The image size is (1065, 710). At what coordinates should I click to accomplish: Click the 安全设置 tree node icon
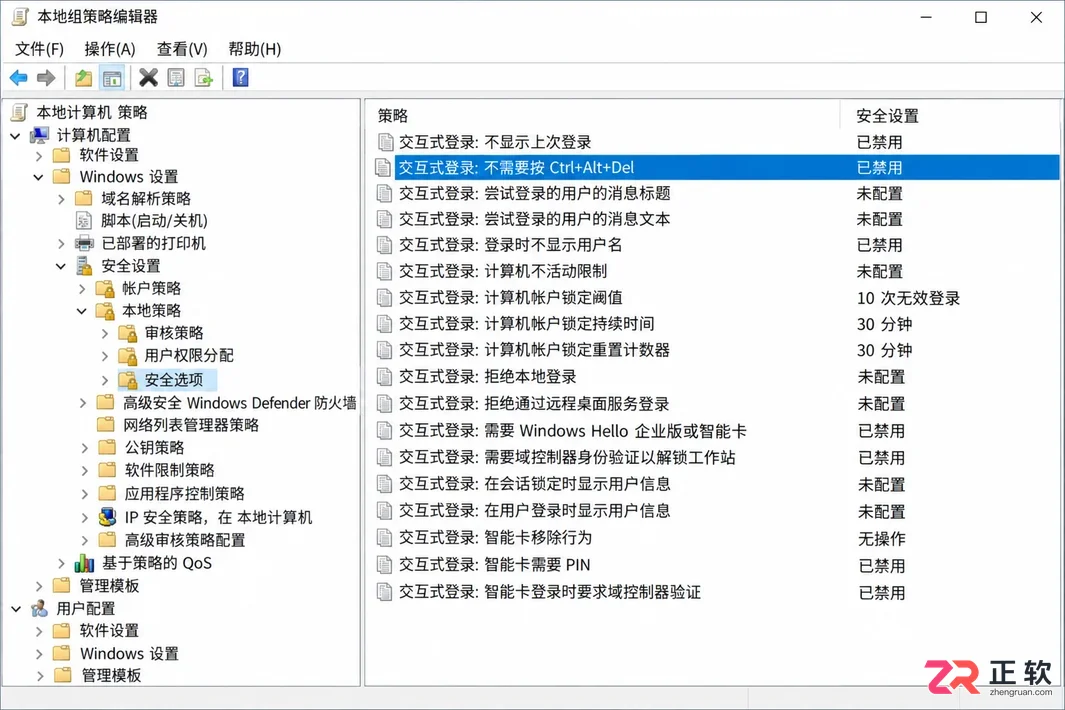(84, 266)
